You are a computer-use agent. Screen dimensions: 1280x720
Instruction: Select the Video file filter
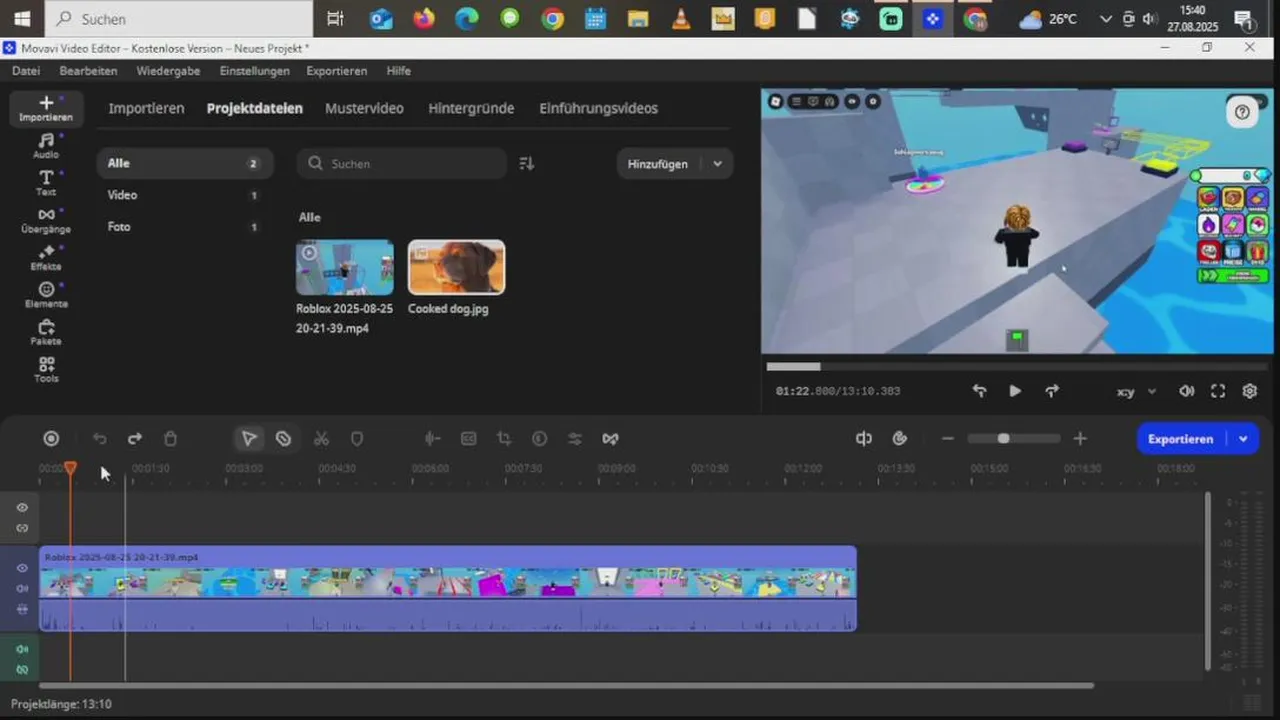184,195
